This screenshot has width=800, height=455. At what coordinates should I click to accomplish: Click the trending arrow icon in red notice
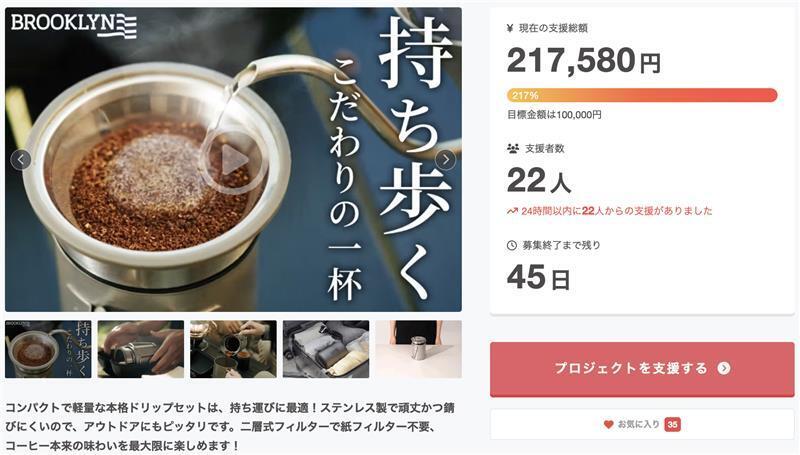(512, 211)
